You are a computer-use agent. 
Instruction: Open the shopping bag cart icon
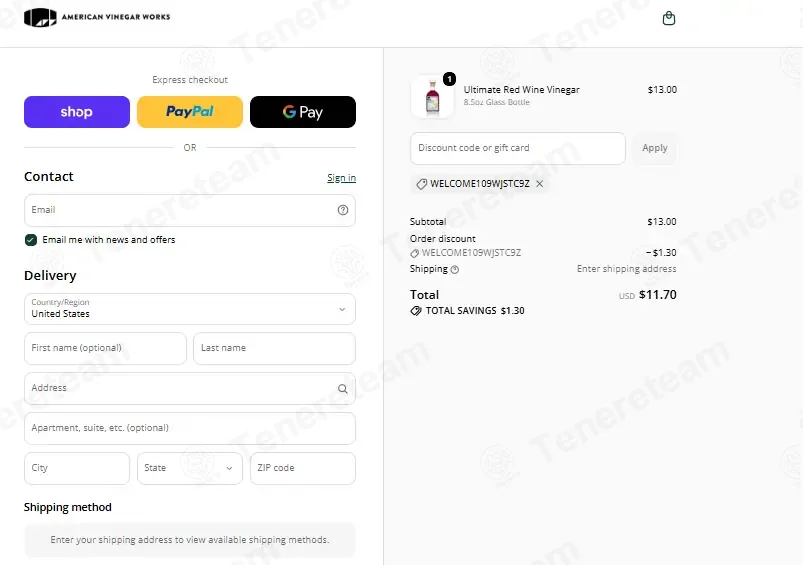tap(668, 18)
